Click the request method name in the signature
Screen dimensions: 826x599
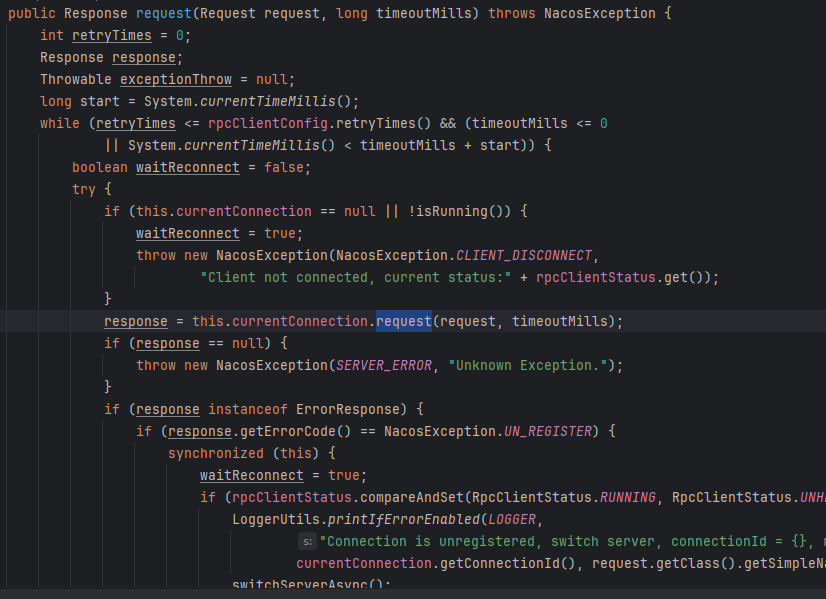tap(164, 13)
